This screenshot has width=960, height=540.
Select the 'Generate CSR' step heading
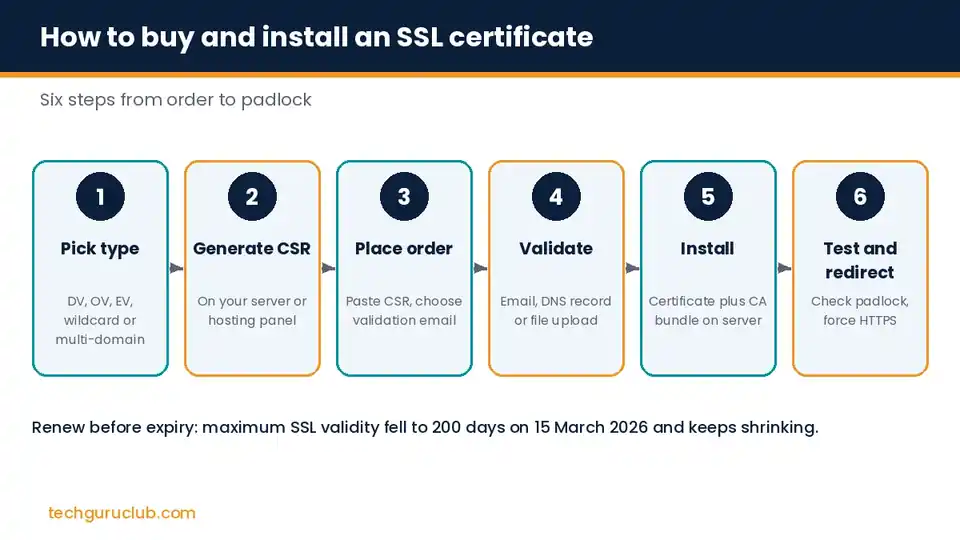coord(252,249)
